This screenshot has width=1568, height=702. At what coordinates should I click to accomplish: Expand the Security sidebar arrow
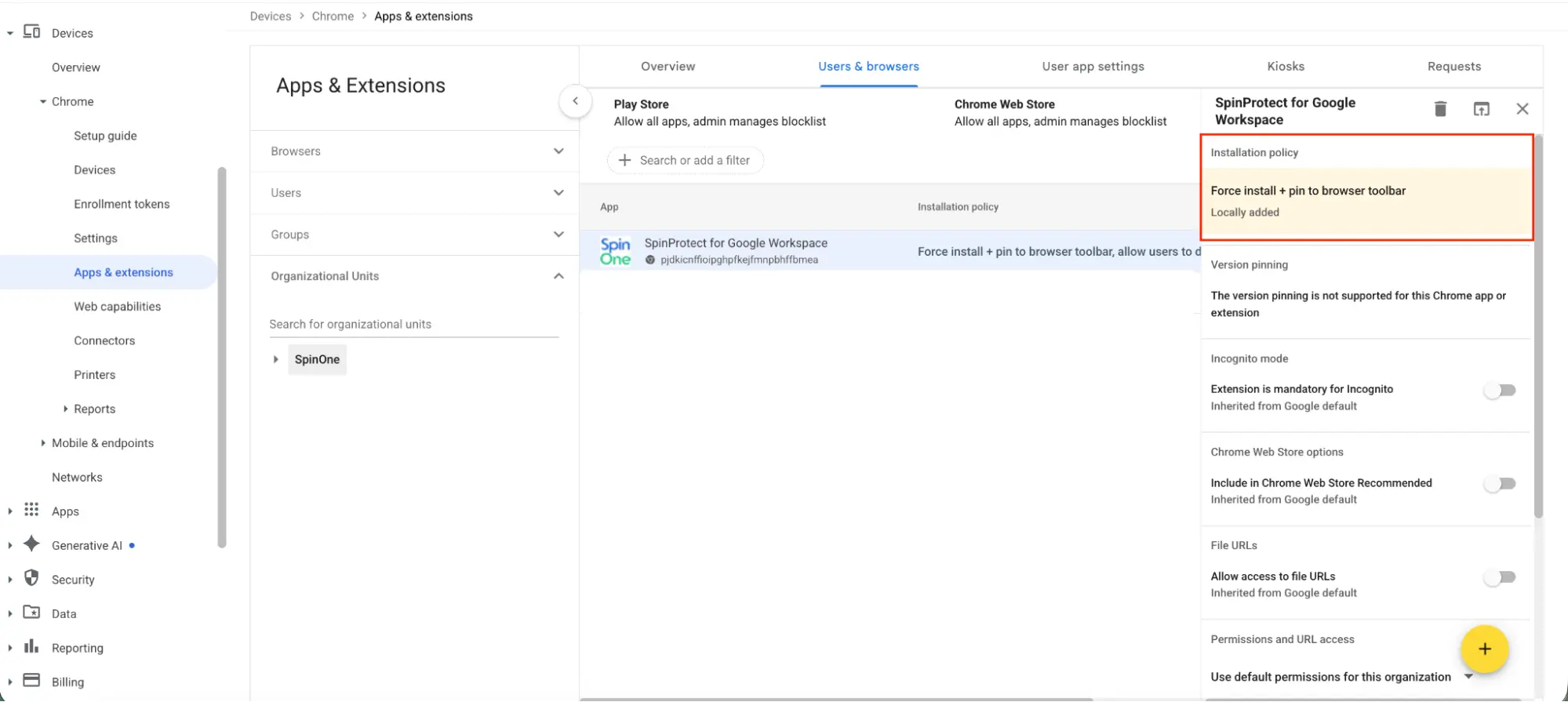pyautogui.click(x=10, y=580)
